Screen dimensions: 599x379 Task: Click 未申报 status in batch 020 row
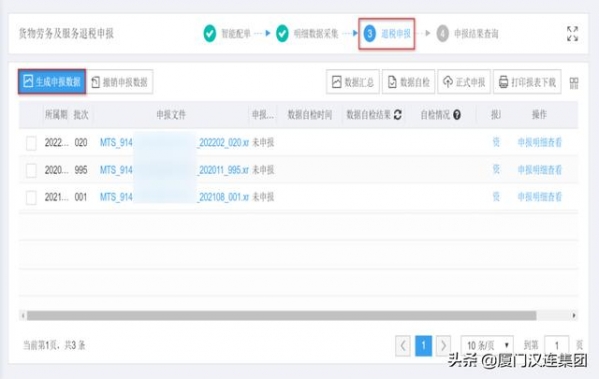click(x=263, y=143)
